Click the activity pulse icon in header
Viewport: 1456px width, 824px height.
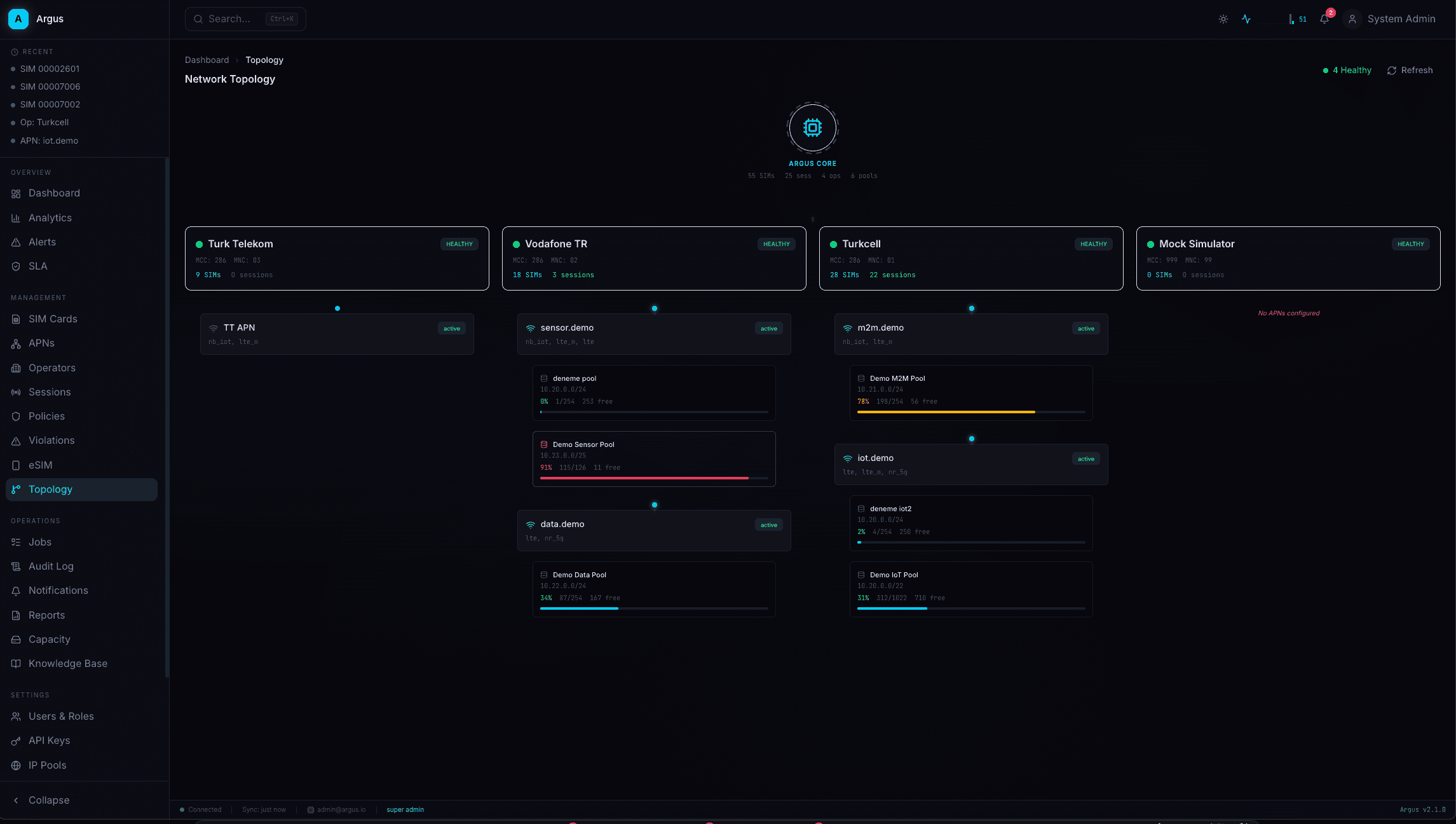(x=1246, y=19)
